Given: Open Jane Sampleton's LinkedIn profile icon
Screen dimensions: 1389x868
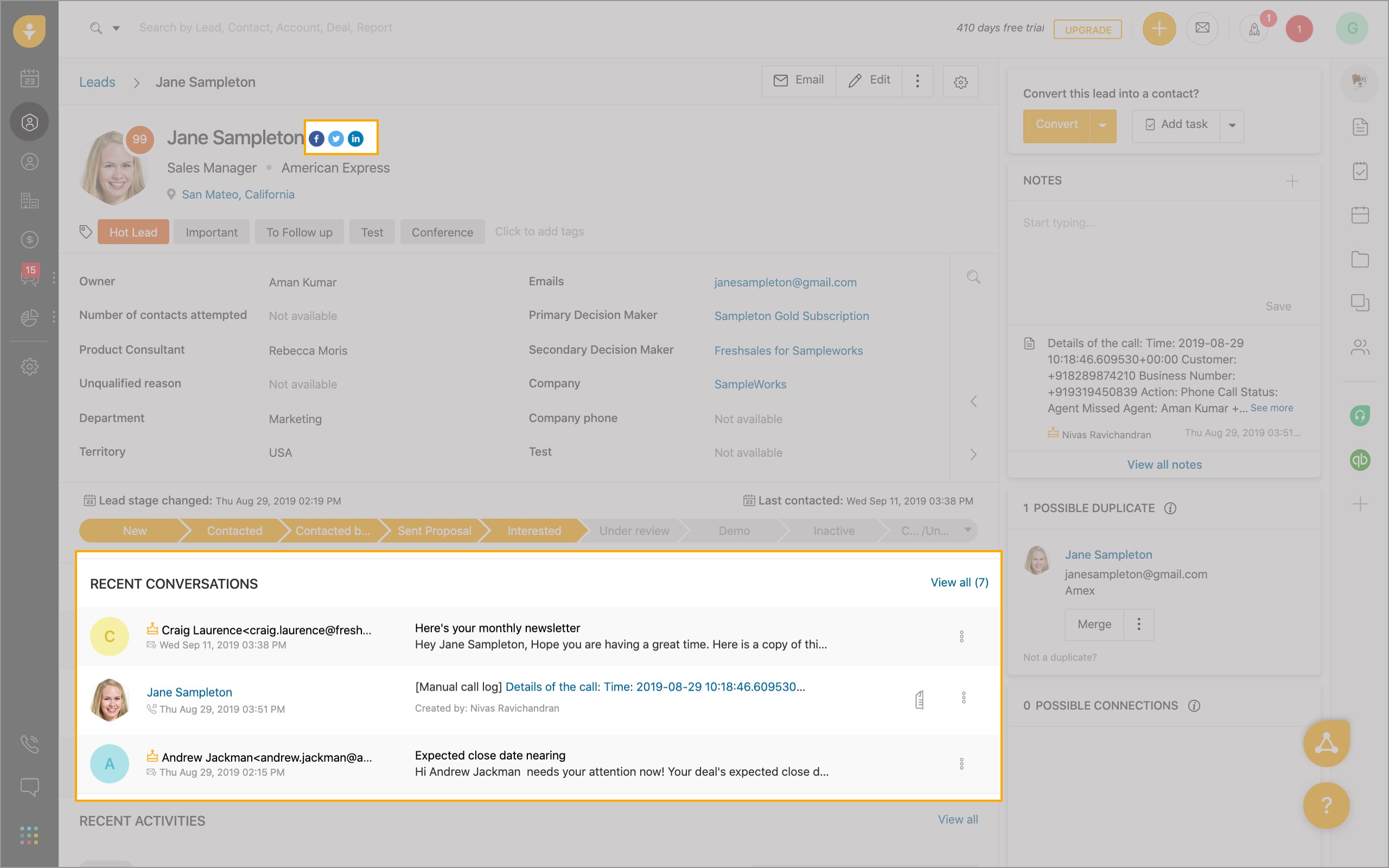Looking at the screenshot, I should point(356,138).
